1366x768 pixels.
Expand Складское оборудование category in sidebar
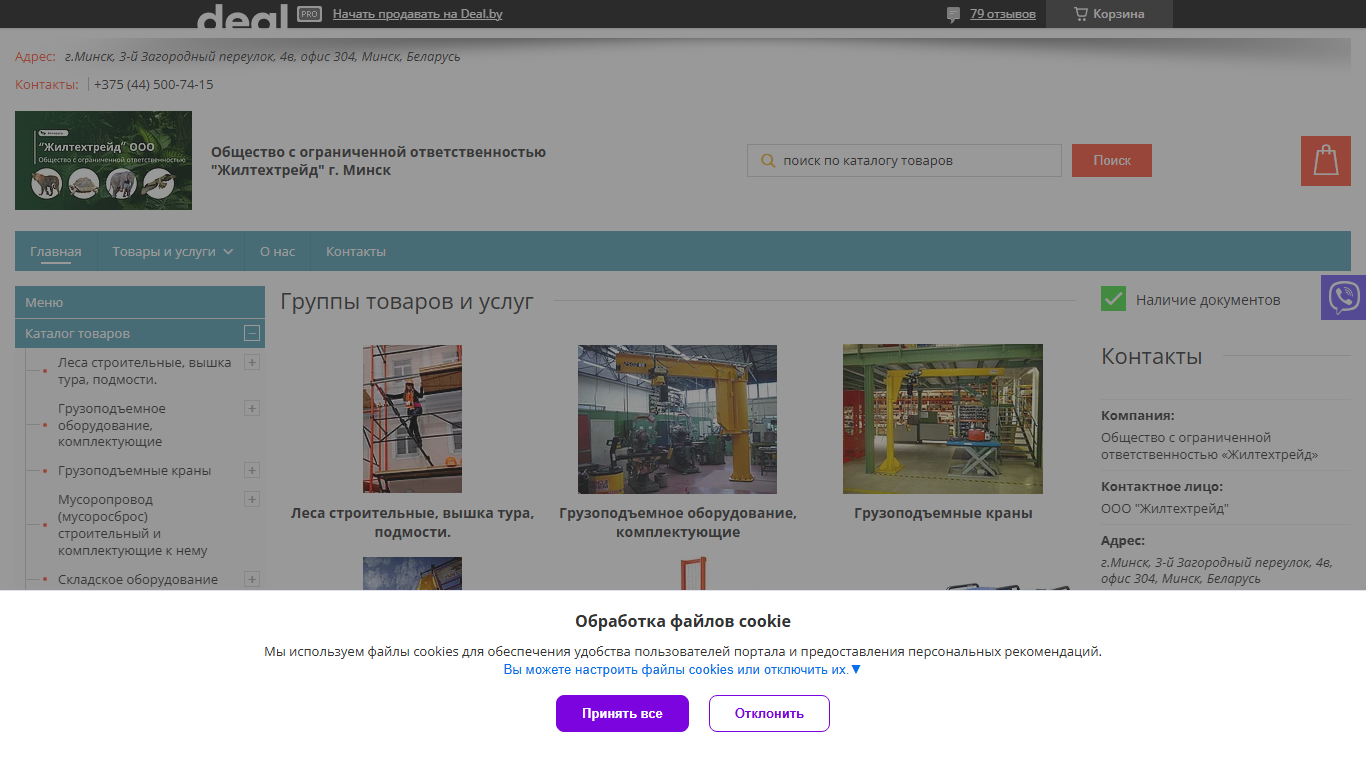tap(252, 579)
